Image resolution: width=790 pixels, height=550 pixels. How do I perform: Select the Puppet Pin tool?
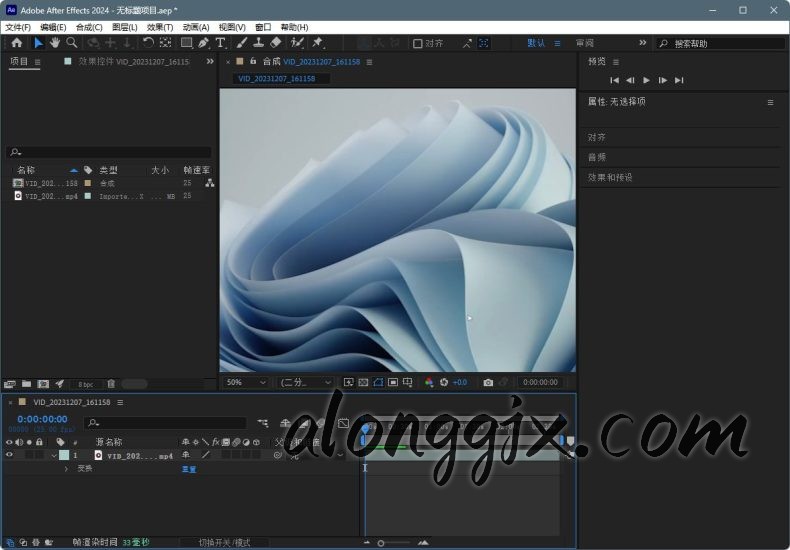point(317,43)
